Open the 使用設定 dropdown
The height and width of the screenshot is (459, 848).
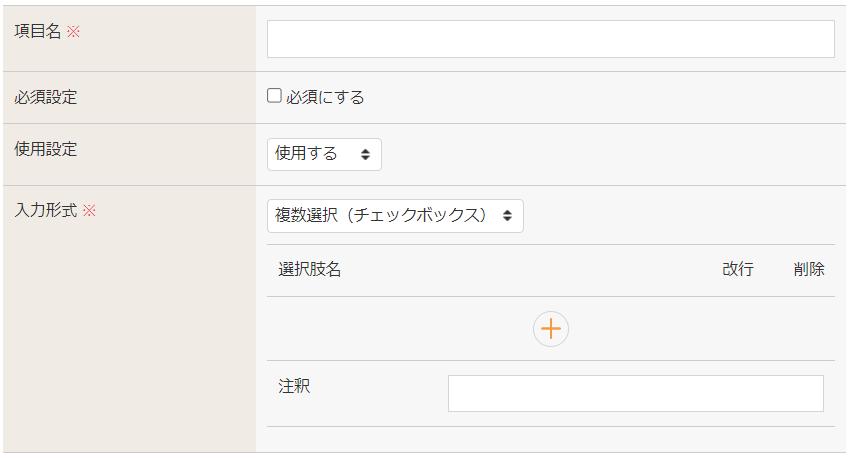click(x=324, y=155)
